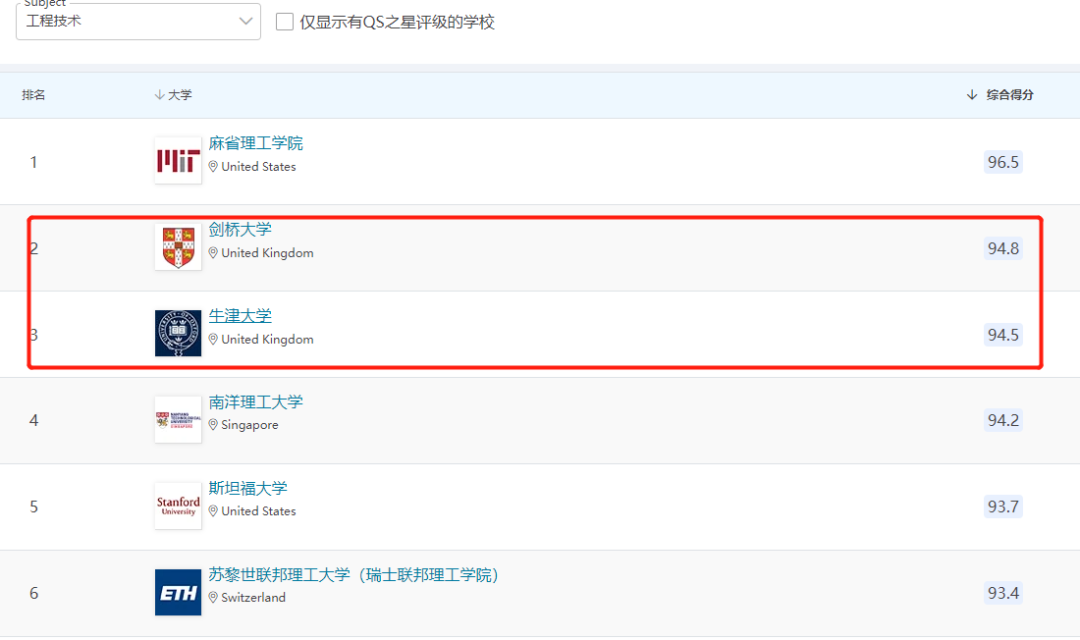Image resolution: width=1080 pixels, height=640 pixels.
Task: Click United Kingdom under 剑桥大学
Action: 267,253
